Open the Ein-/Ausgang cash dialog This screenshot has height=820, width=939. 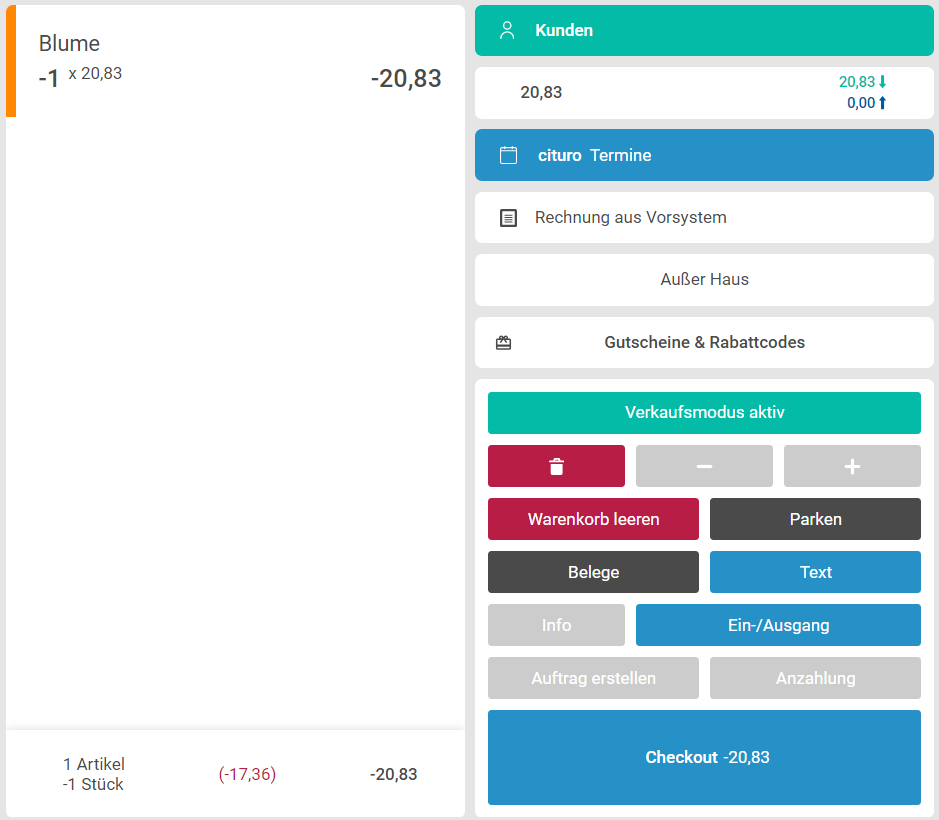coord(778,625)
